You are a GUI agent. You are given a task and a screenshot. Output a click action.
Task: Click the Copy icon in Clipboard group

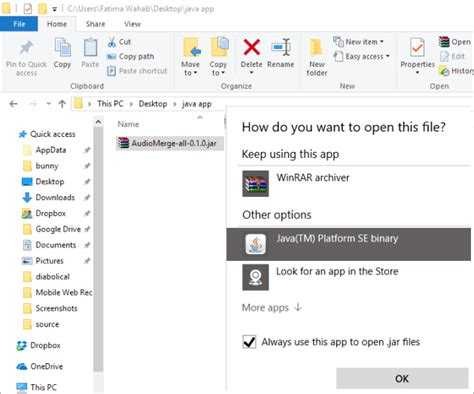[x=62, y=47]
